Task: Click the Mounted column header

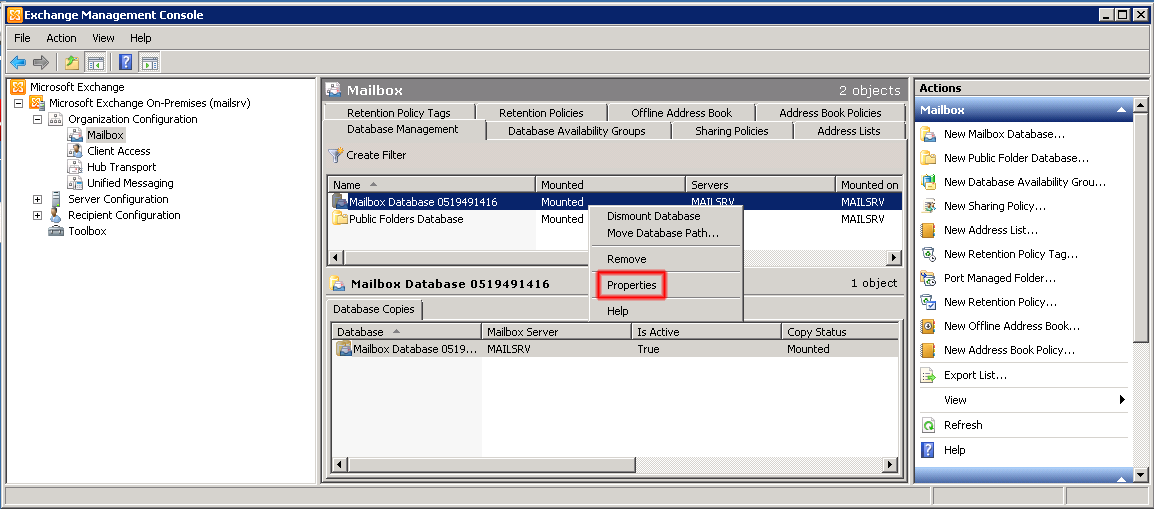Action: coord(610,185)
